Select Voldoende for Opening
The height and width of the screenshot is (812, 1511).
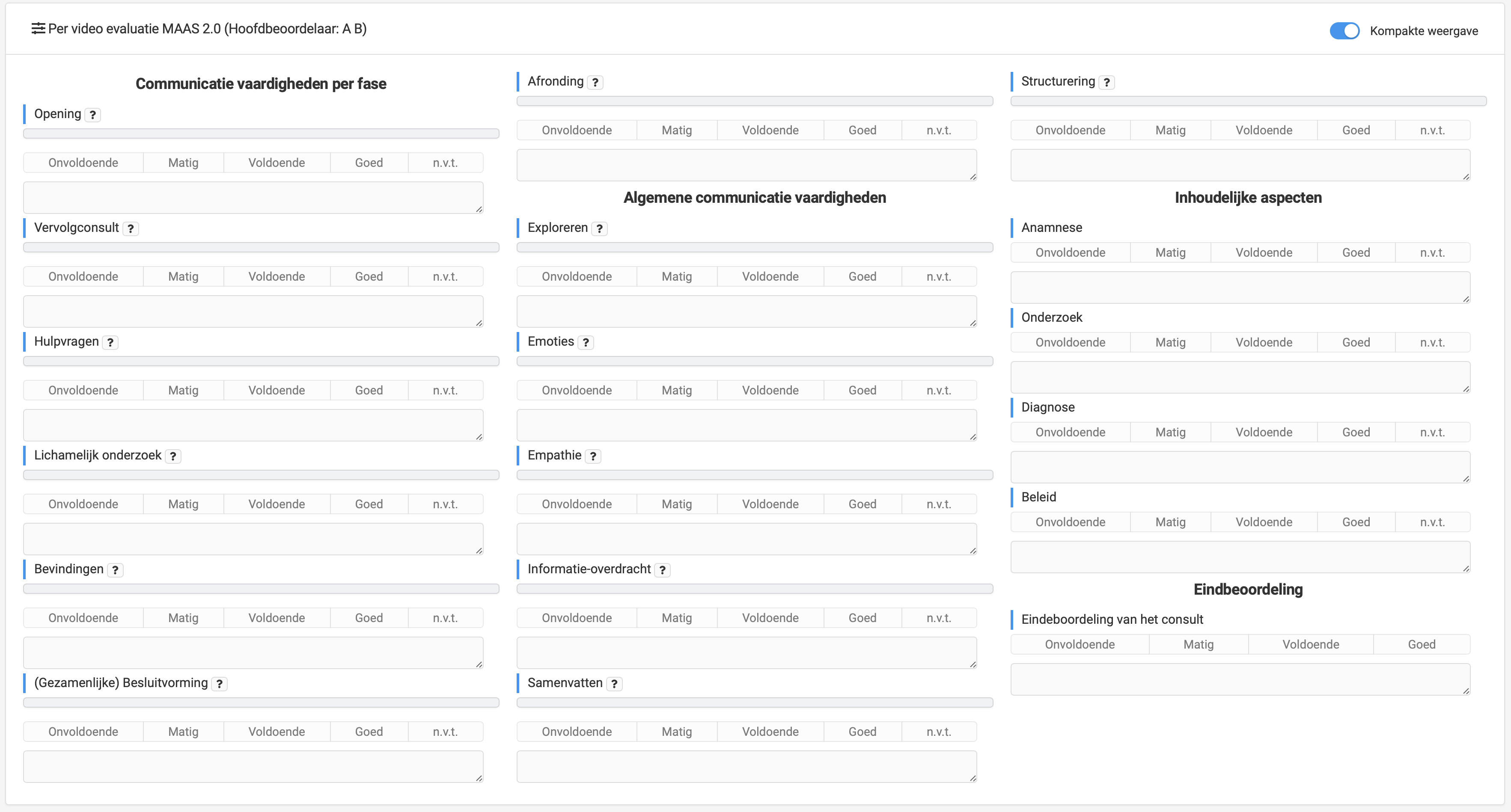click(276, 163)
